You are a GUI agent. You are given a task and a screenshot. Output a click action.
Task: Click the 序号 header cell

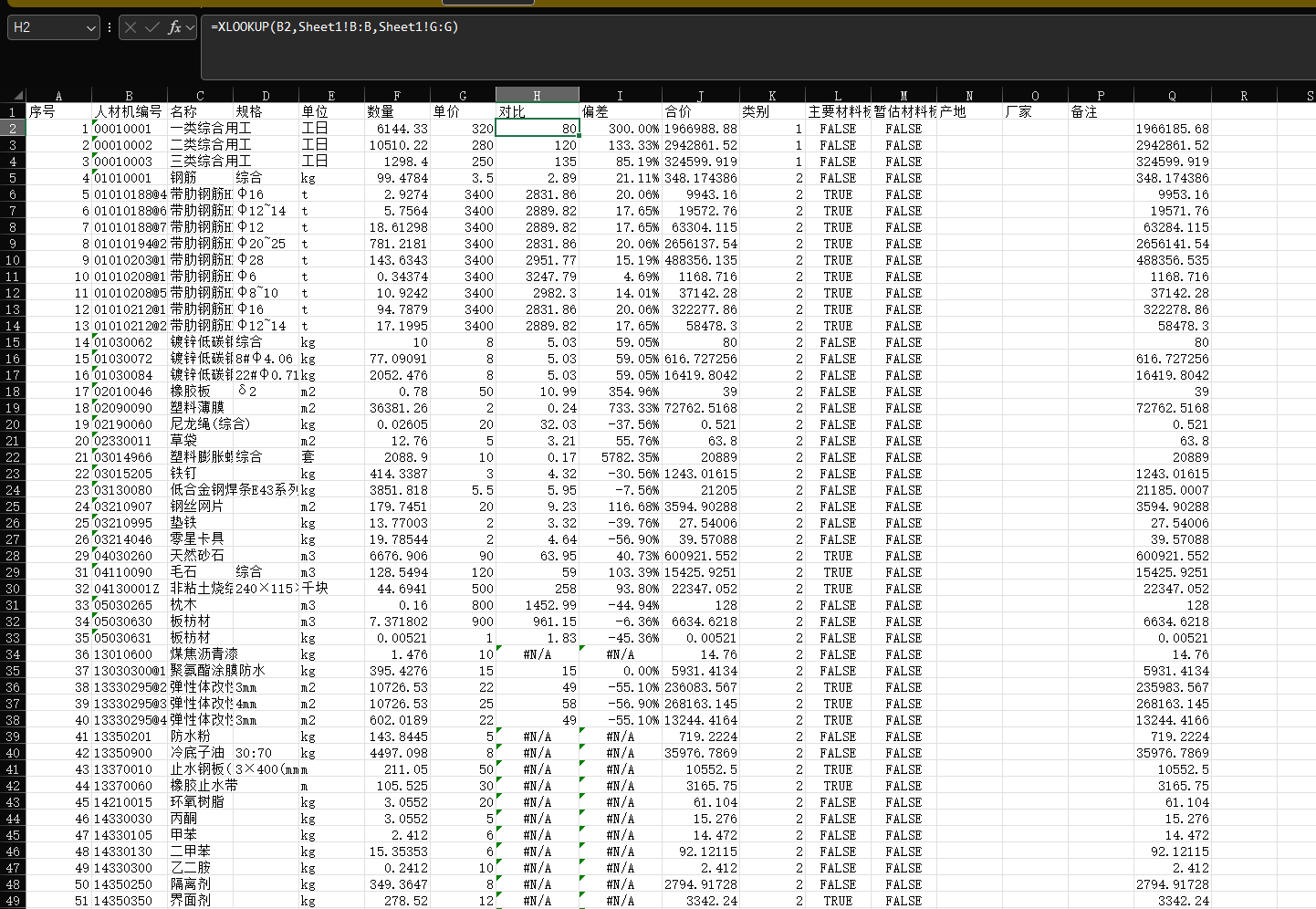pos(58,111)
